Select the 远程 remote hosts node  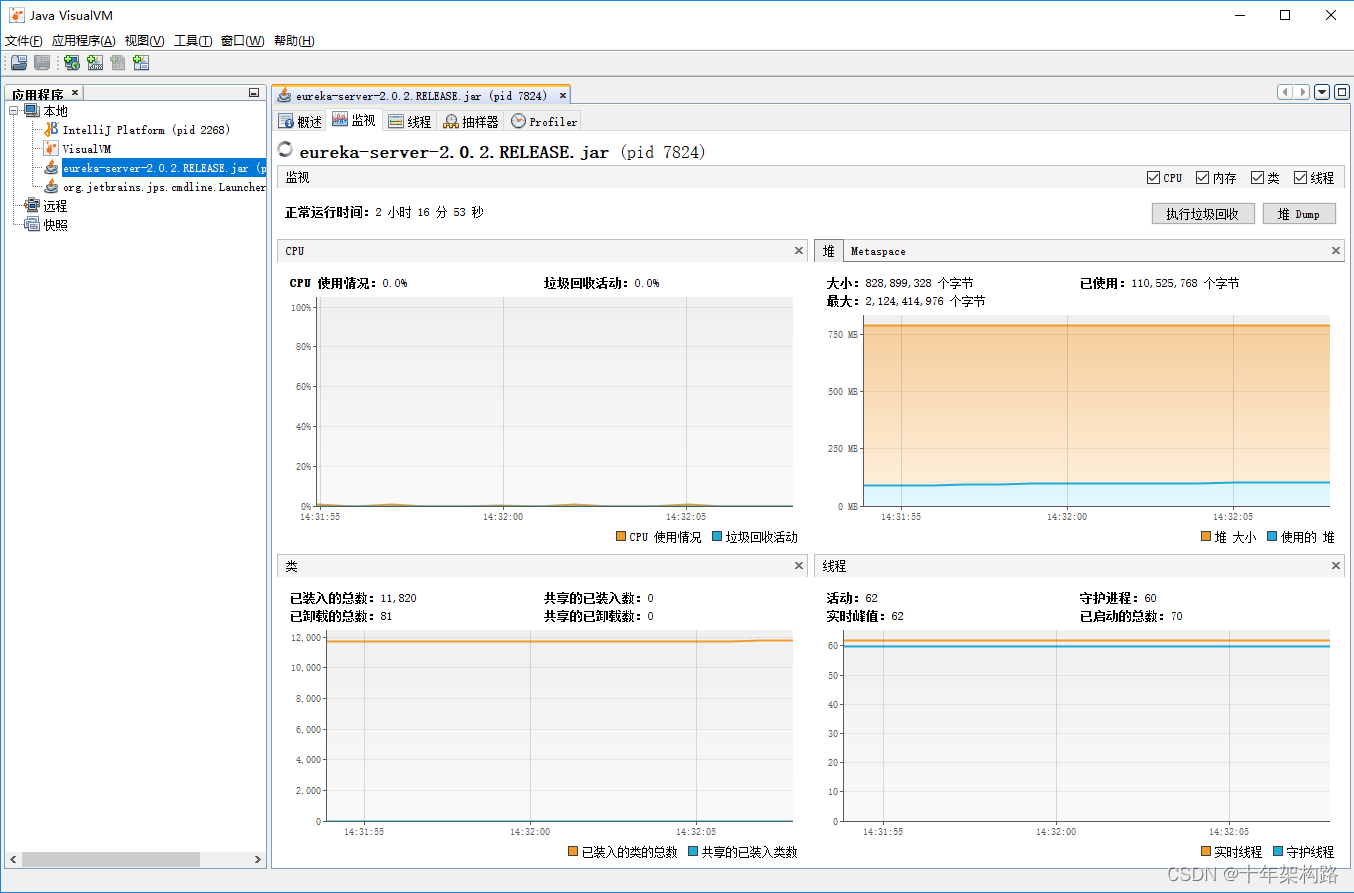coord(55,206)
